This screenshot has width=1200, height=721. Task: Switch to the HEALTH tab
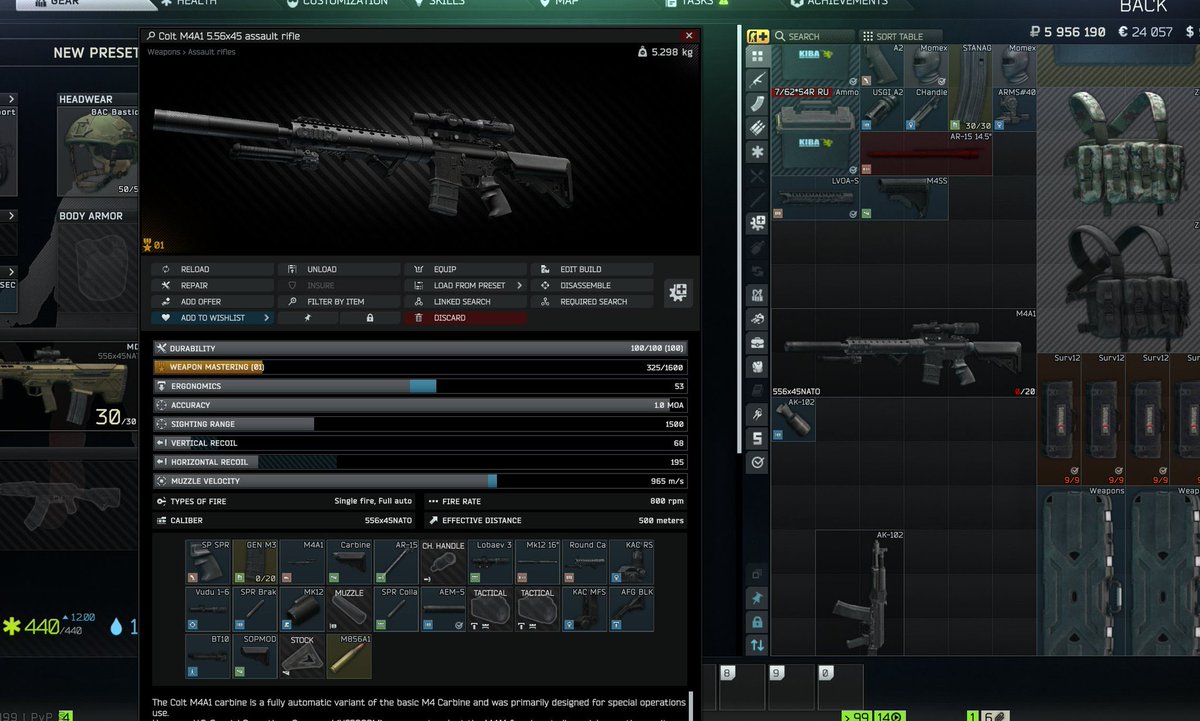(188, 3)
